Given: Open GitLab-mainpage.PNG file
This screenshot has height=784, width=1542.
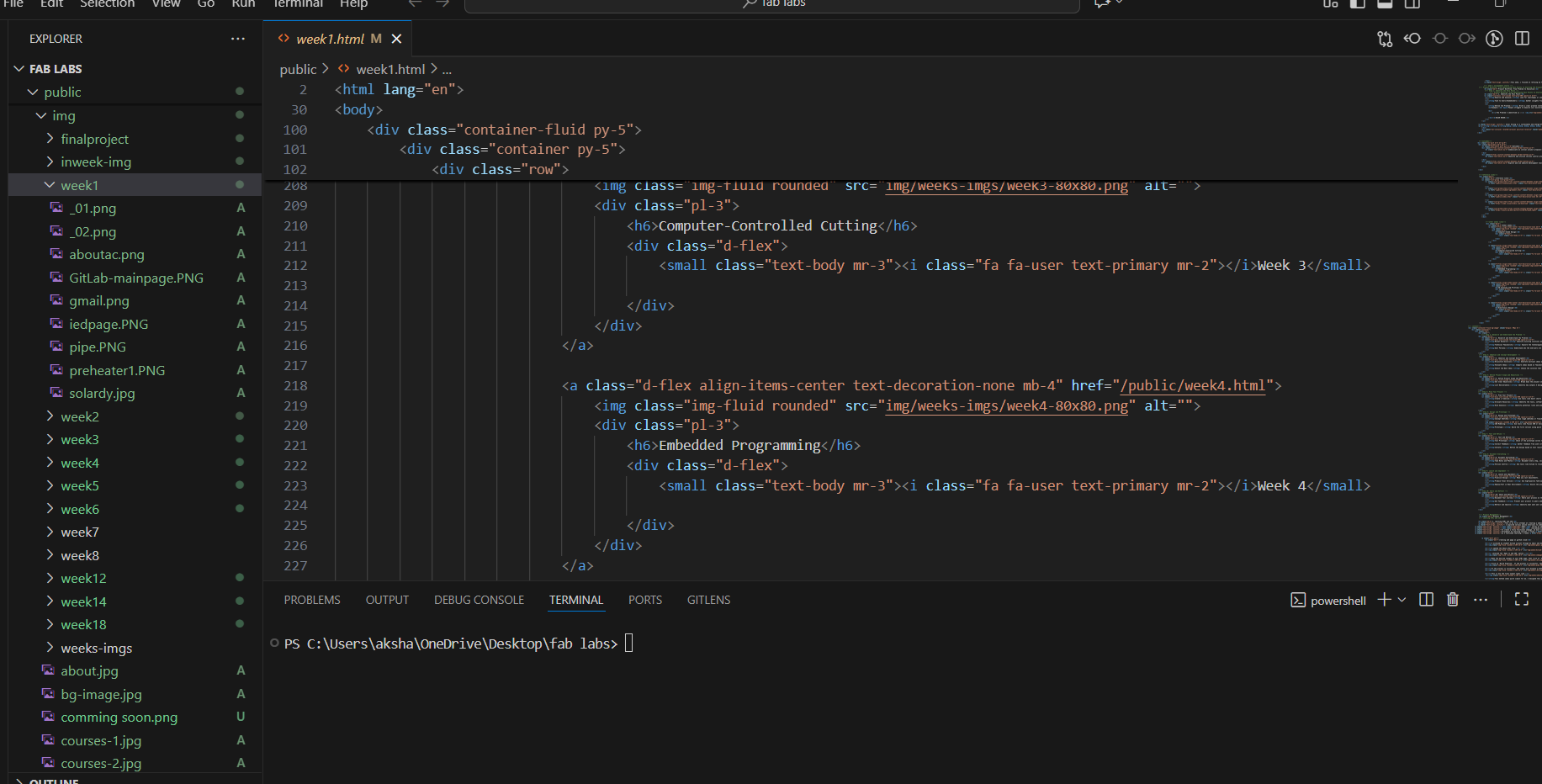Looking at the screenshot, I should [x=135, y=278].
